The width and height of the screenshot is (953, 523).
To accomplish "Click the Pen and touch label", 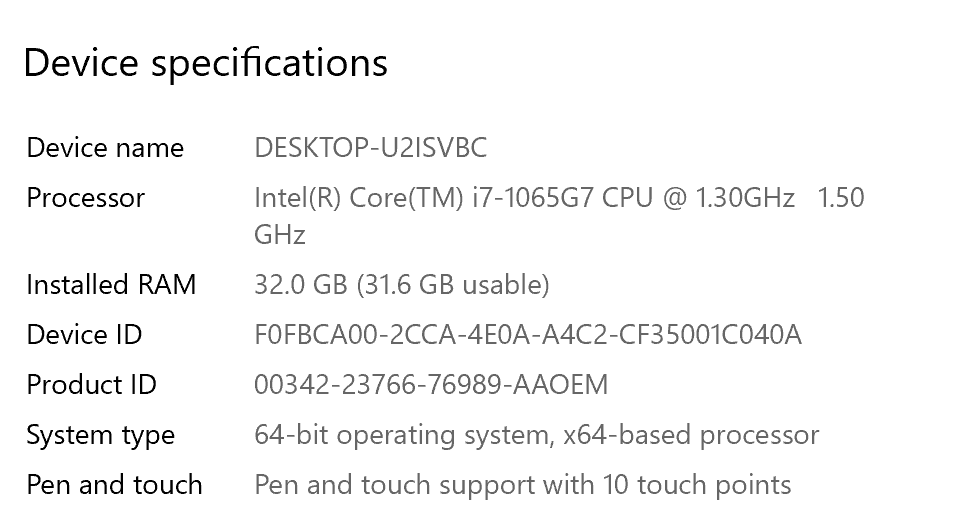I will 114,486.
